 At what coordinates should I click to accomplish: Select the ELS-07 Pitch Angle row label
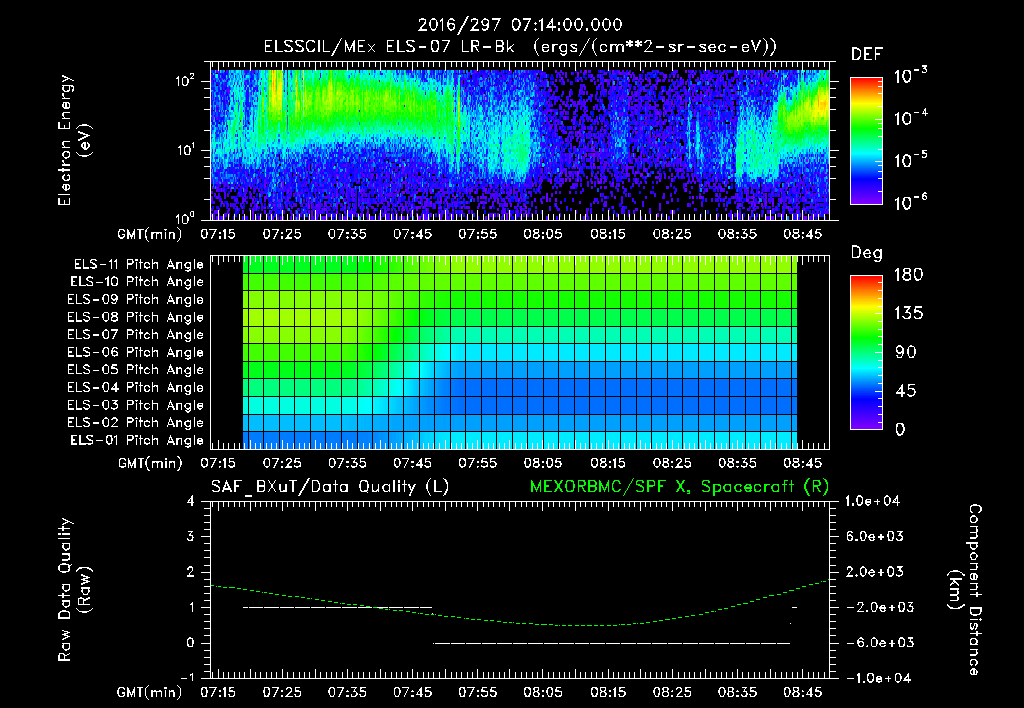[136, 334]
